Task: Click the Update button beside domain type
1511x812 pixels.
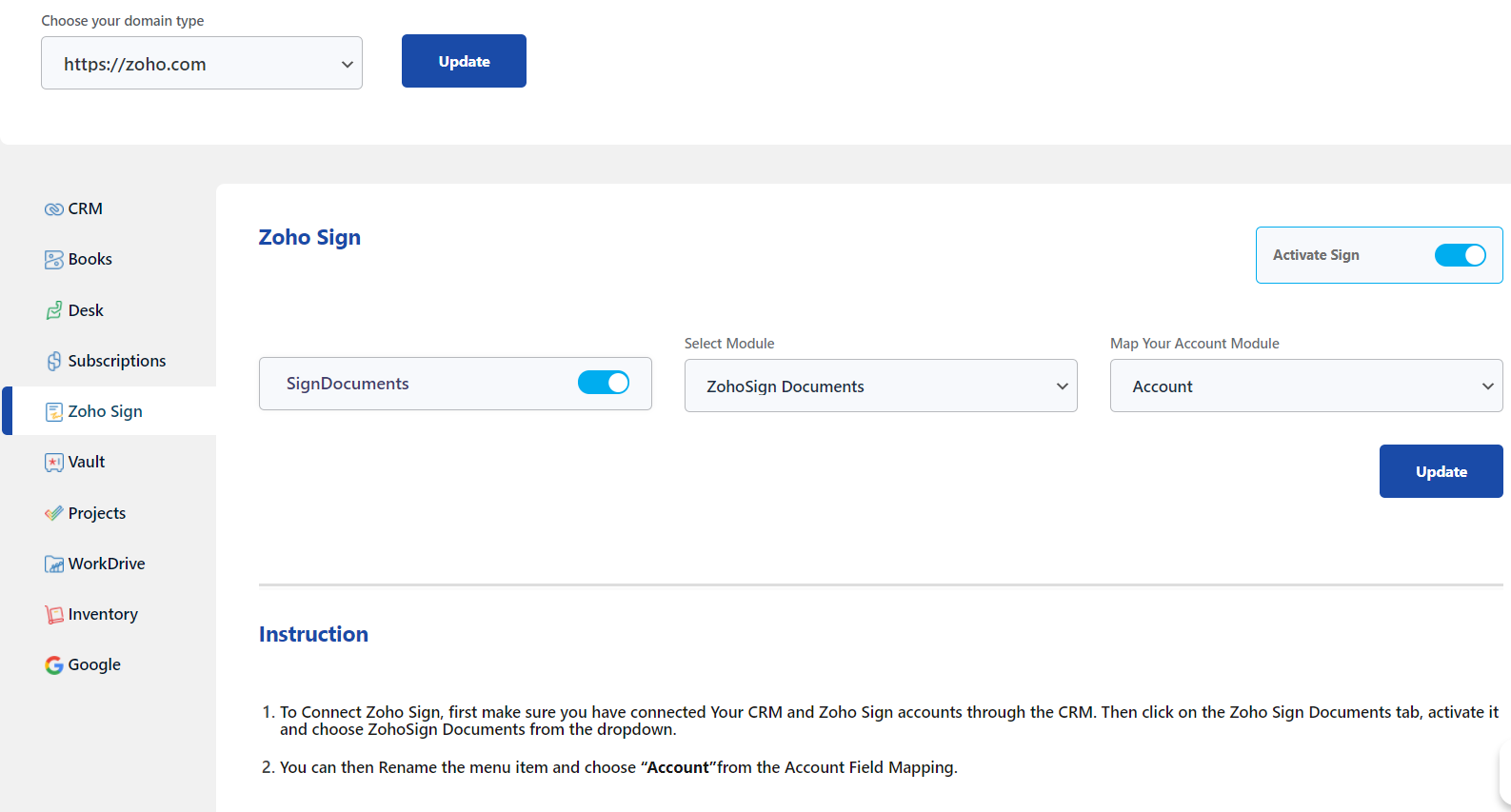Action: [x=464, y=61]
